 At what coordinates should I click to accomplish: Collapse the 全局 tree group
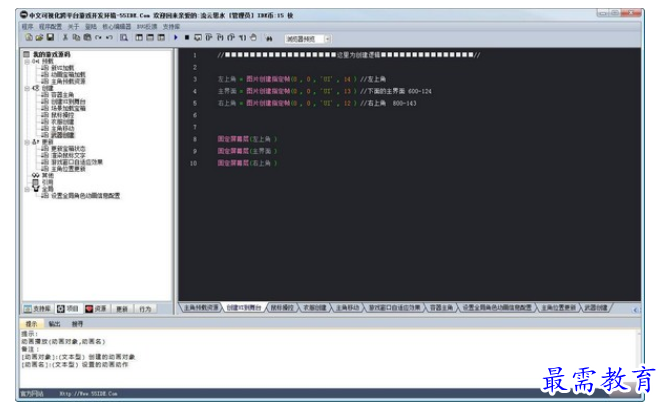click(x=27, y=189)
